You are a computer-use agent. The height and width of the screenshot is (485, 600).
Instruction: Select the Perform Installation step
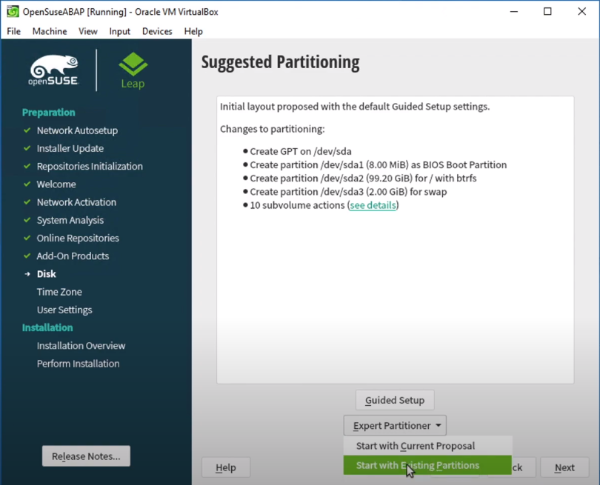click(78, 364)
